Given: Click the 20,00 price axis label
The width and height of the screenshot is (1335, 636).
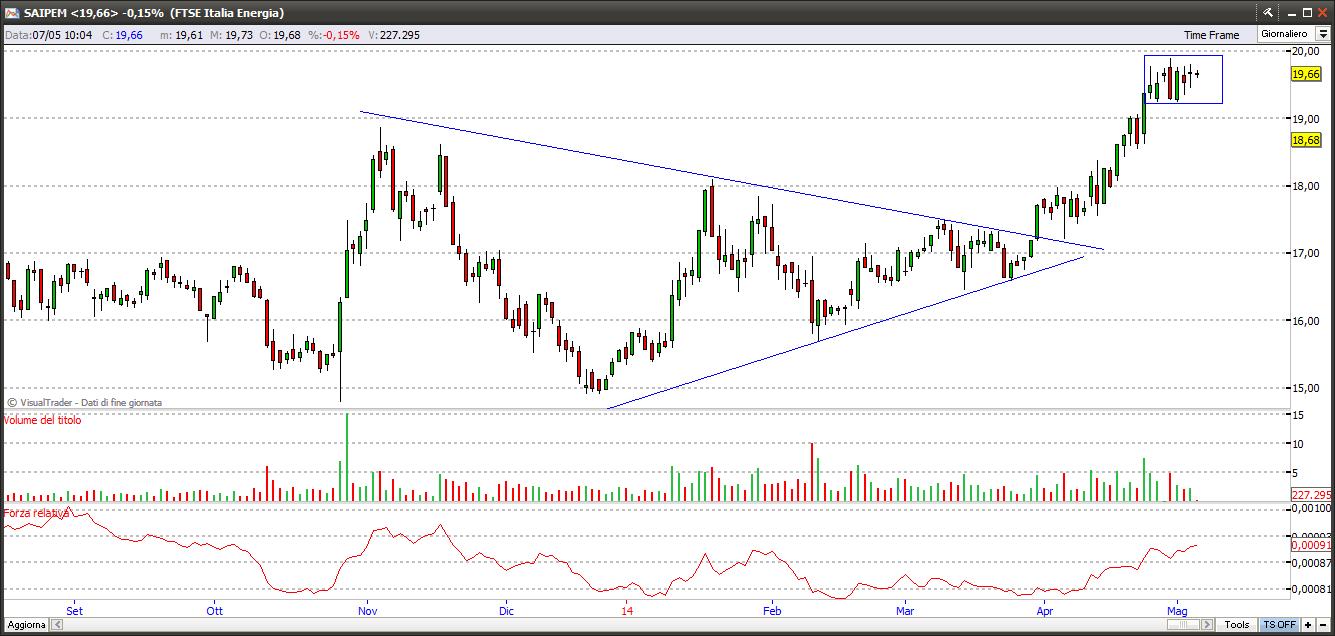Looking at the screenshot, I should click(x=1304, y=51).
